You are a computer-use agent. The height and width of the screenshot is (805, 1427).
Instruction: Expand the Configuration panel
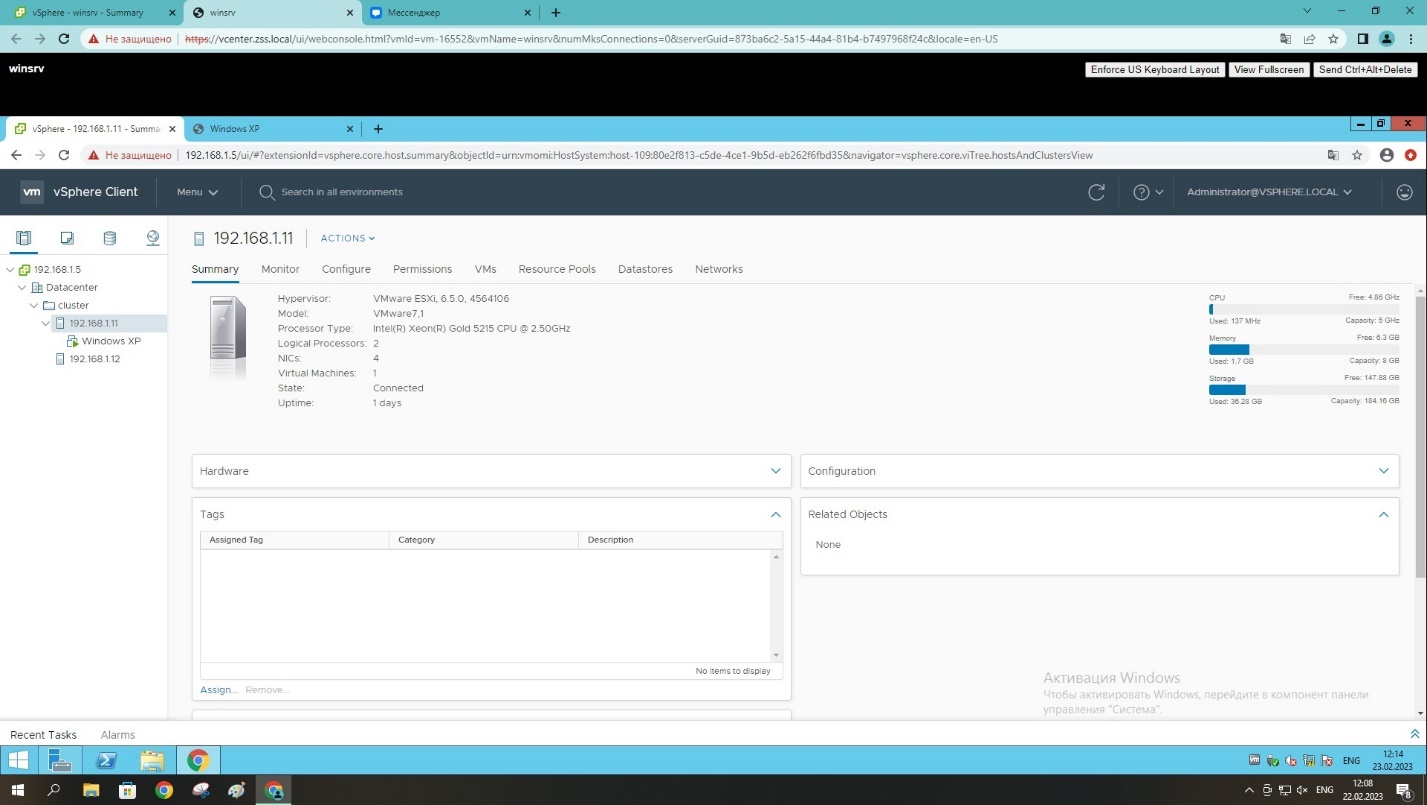pos(1384,471)
